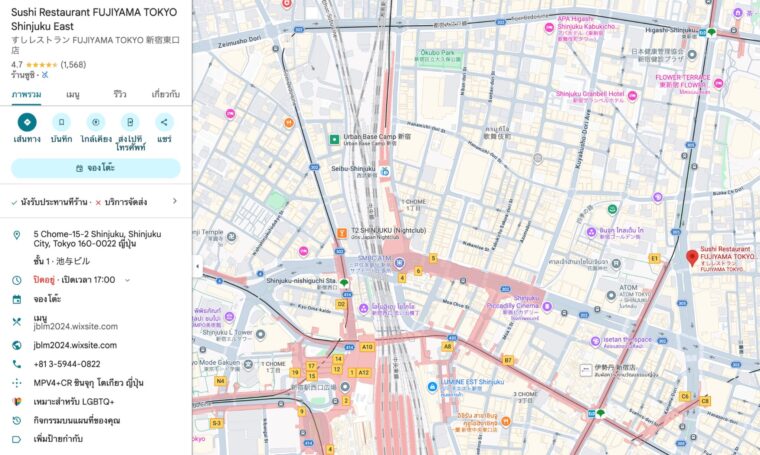The image size is (760, 455).
Task: Open the เมนู (Menu) tab
Action: pos(73,94)
